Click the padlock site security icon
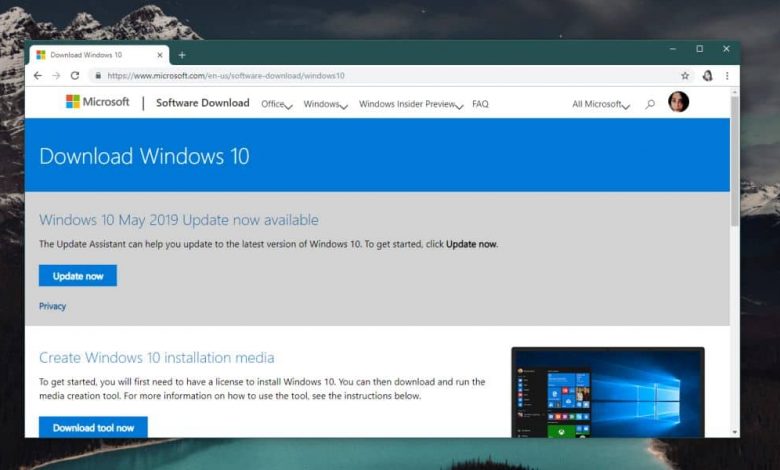 point(98,76)
